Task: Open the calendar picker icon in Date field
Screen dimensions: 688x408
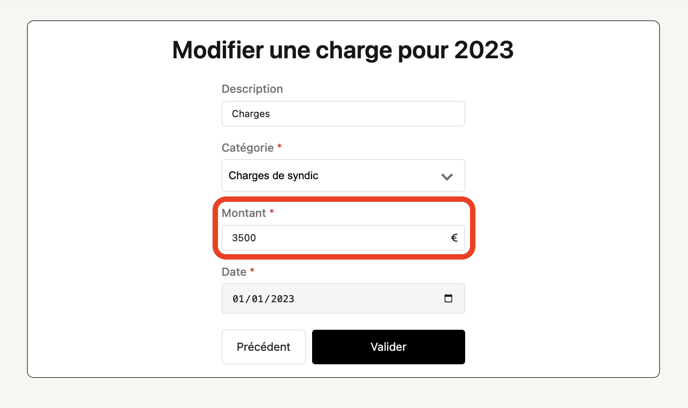Action: pyautogui.click(x=448, y=298)
